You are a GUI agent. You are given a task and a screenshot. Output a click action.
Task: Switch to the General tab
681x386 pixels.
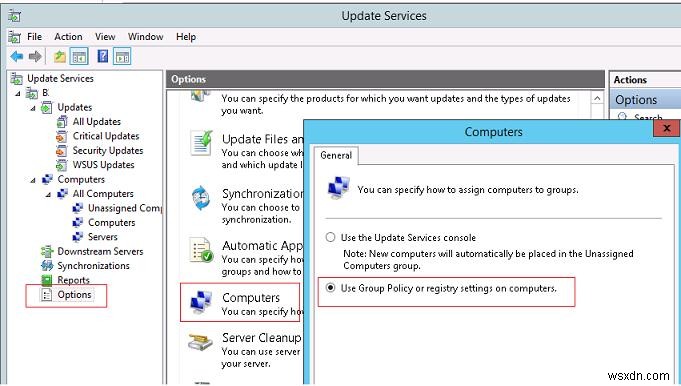click(336, 155)
